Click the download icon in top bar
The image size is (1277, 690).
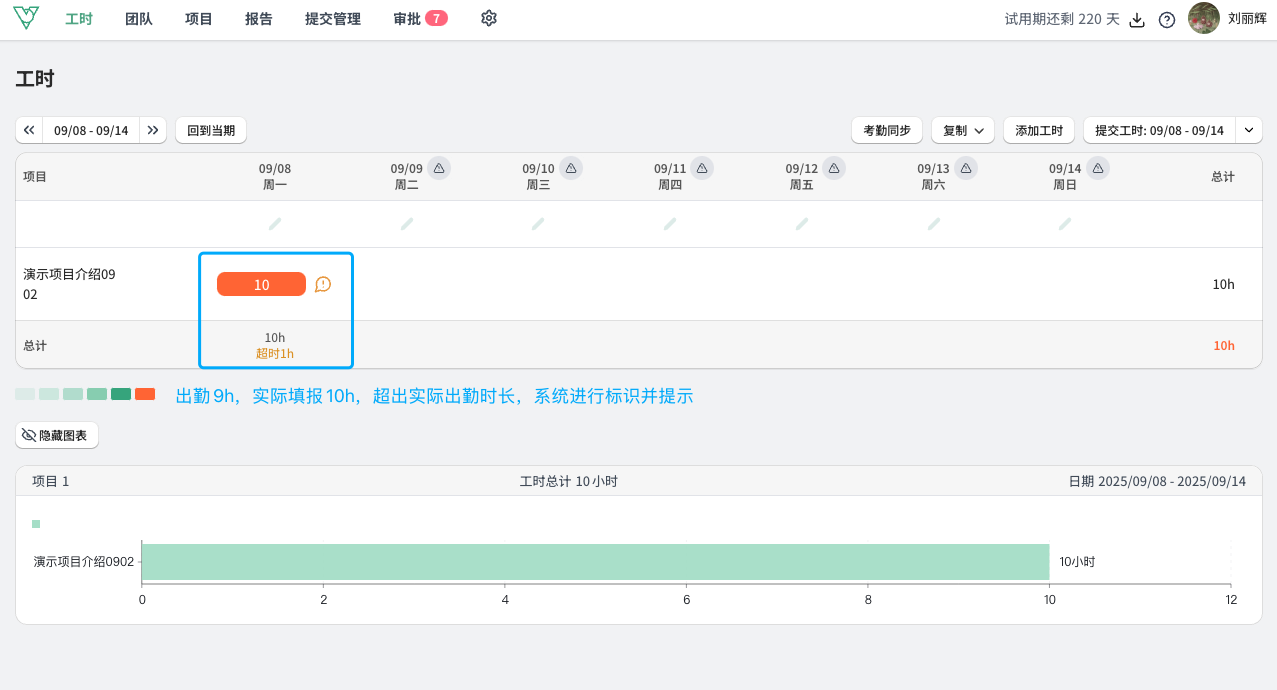pyautogui.click(x=1137, y=20)
